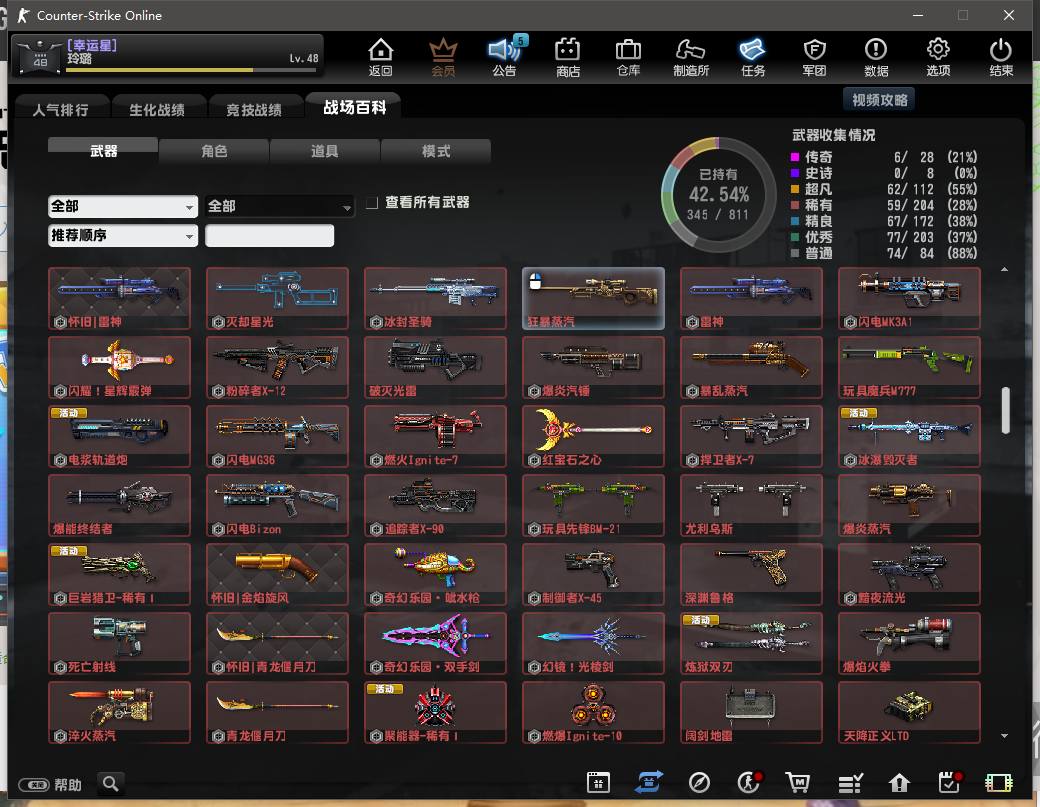Click the up-arrow house icon in bottom bar
The image size is (1040, 807).
[899, 783]
